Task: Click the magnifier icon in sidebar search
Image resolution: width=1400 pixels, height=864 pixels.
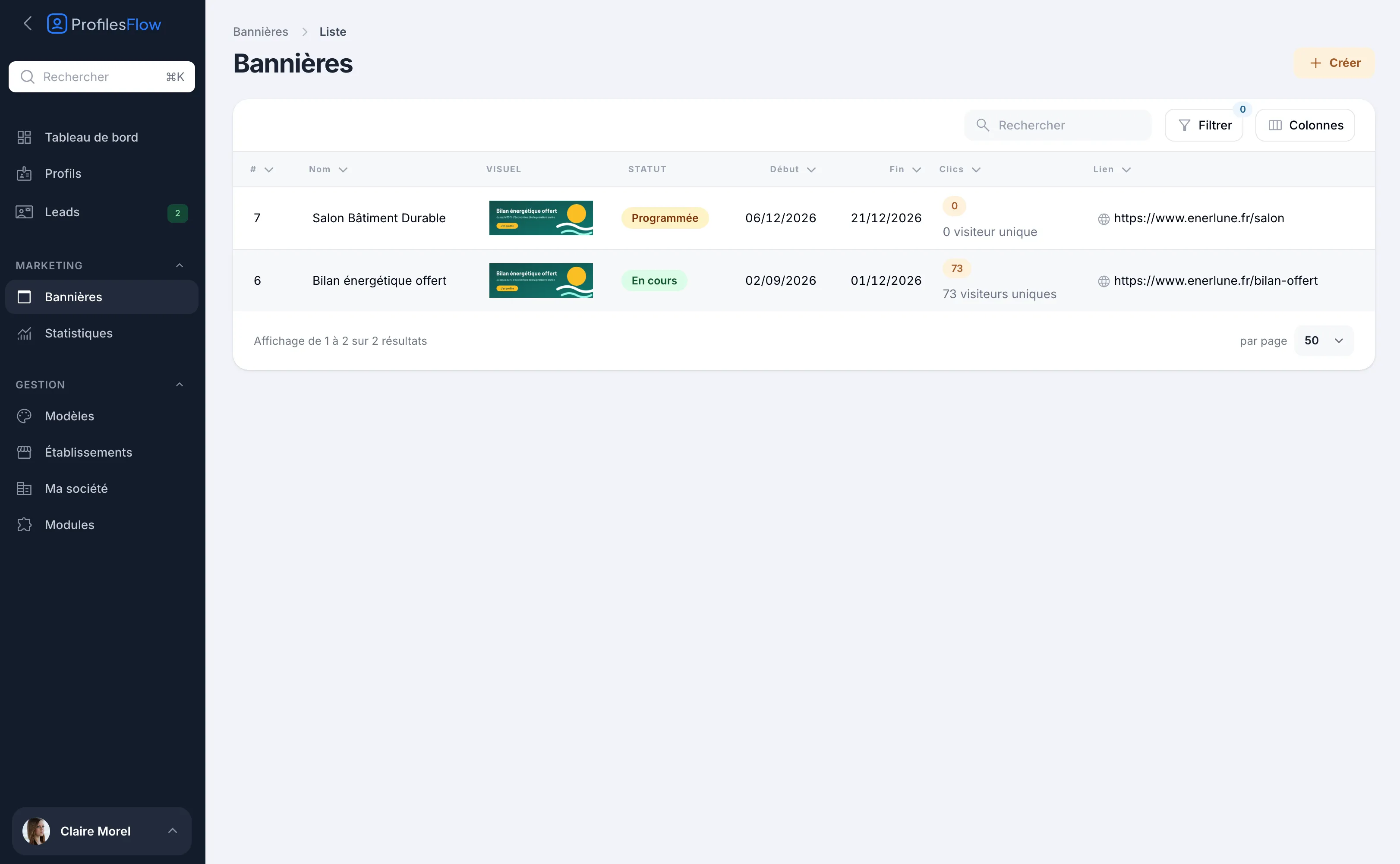Action: coord(28,76)
